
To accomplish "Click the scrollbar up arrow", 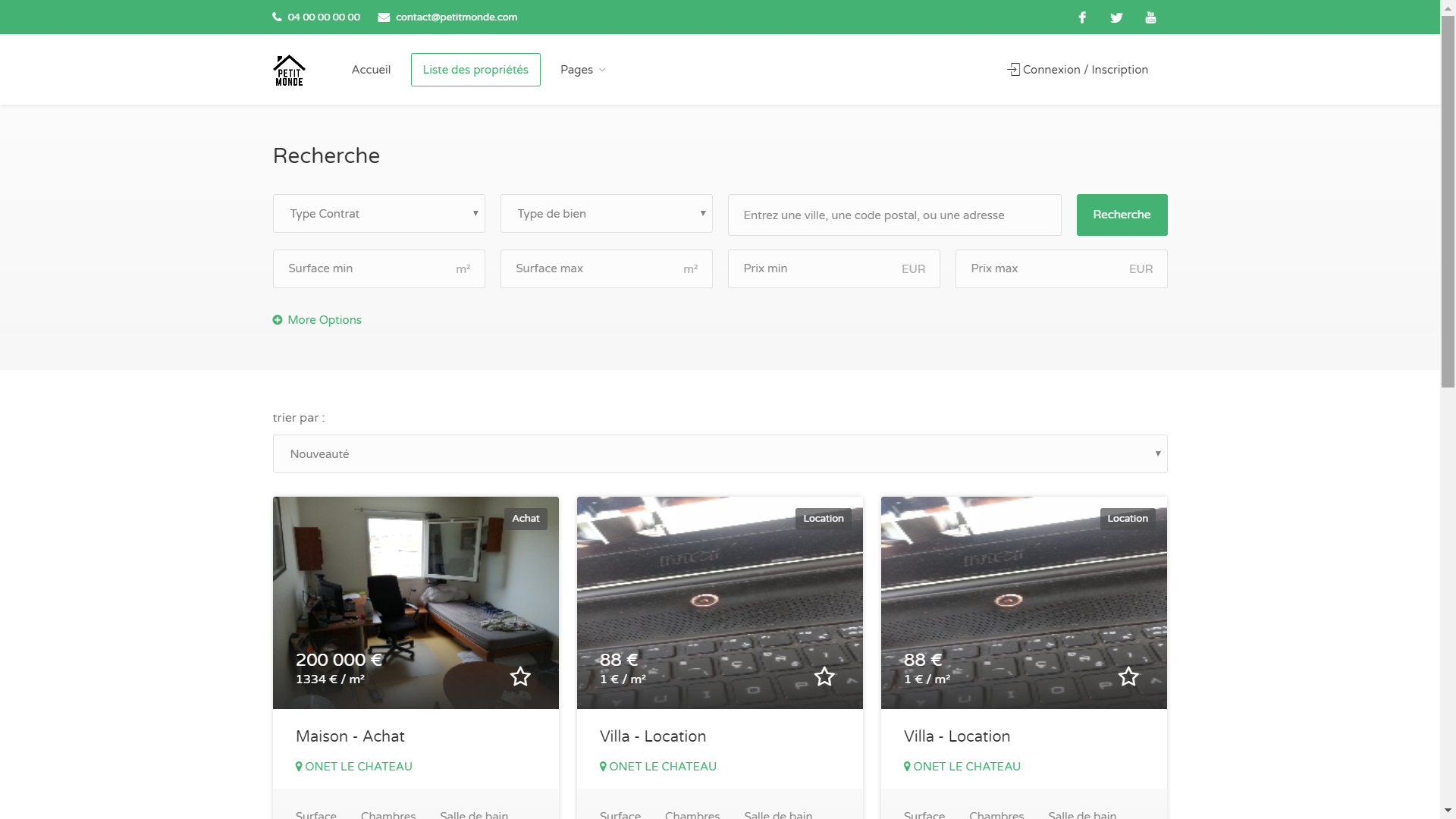I will pos(1448,7).
